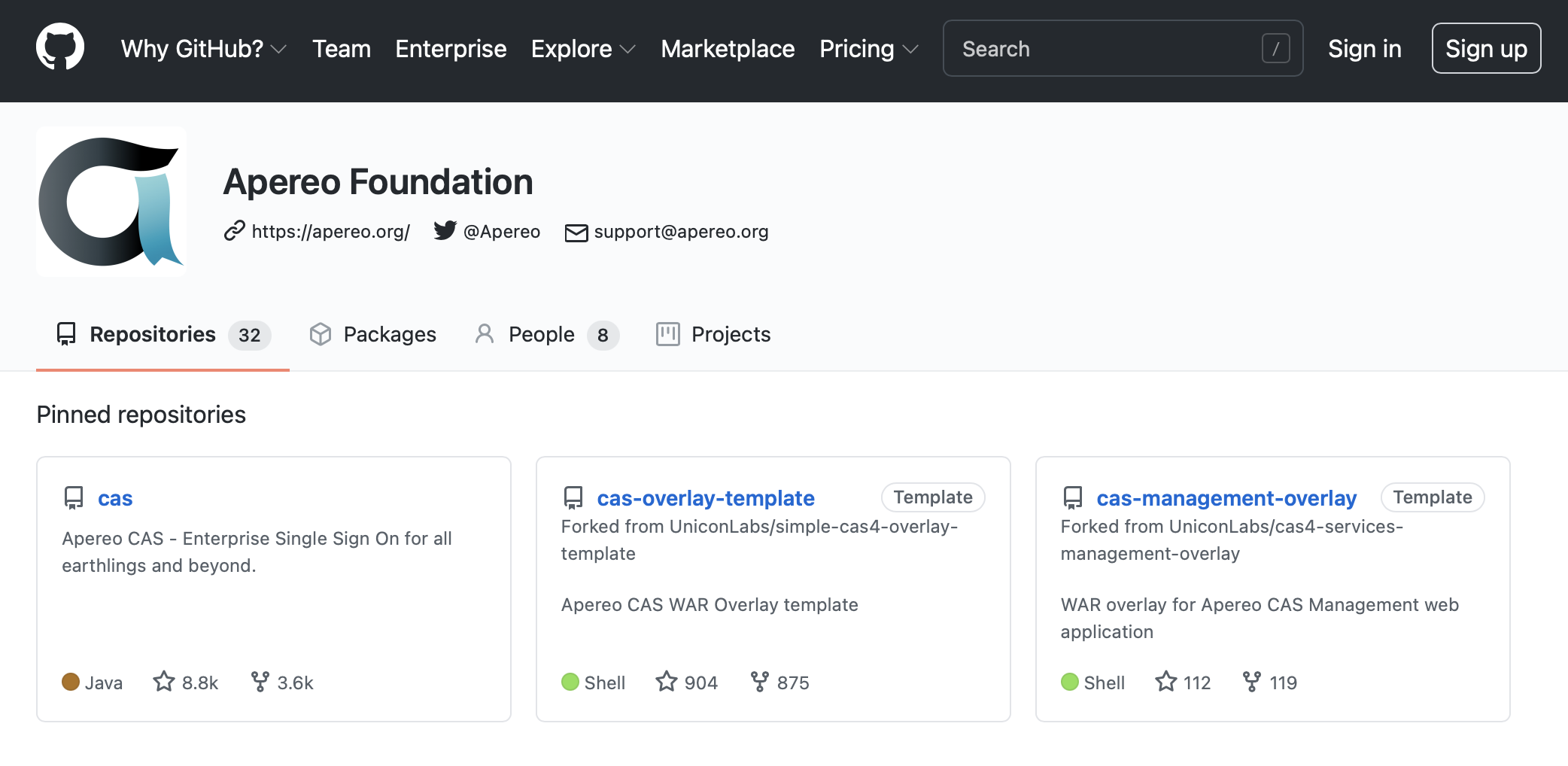The image size is (1568, 766).
Task: Click the Pinned repositories heading
Action: tap(141, 415)
